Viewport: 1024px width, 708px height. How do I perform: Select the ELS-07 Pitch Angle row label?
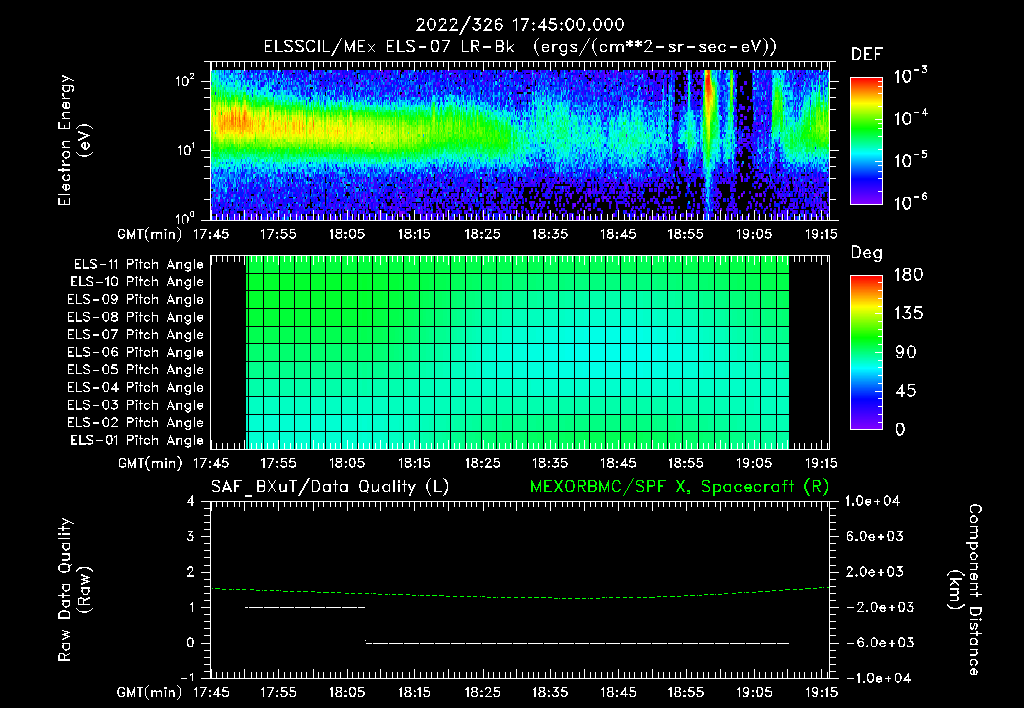pyautogui.click(x=136, y=335)
